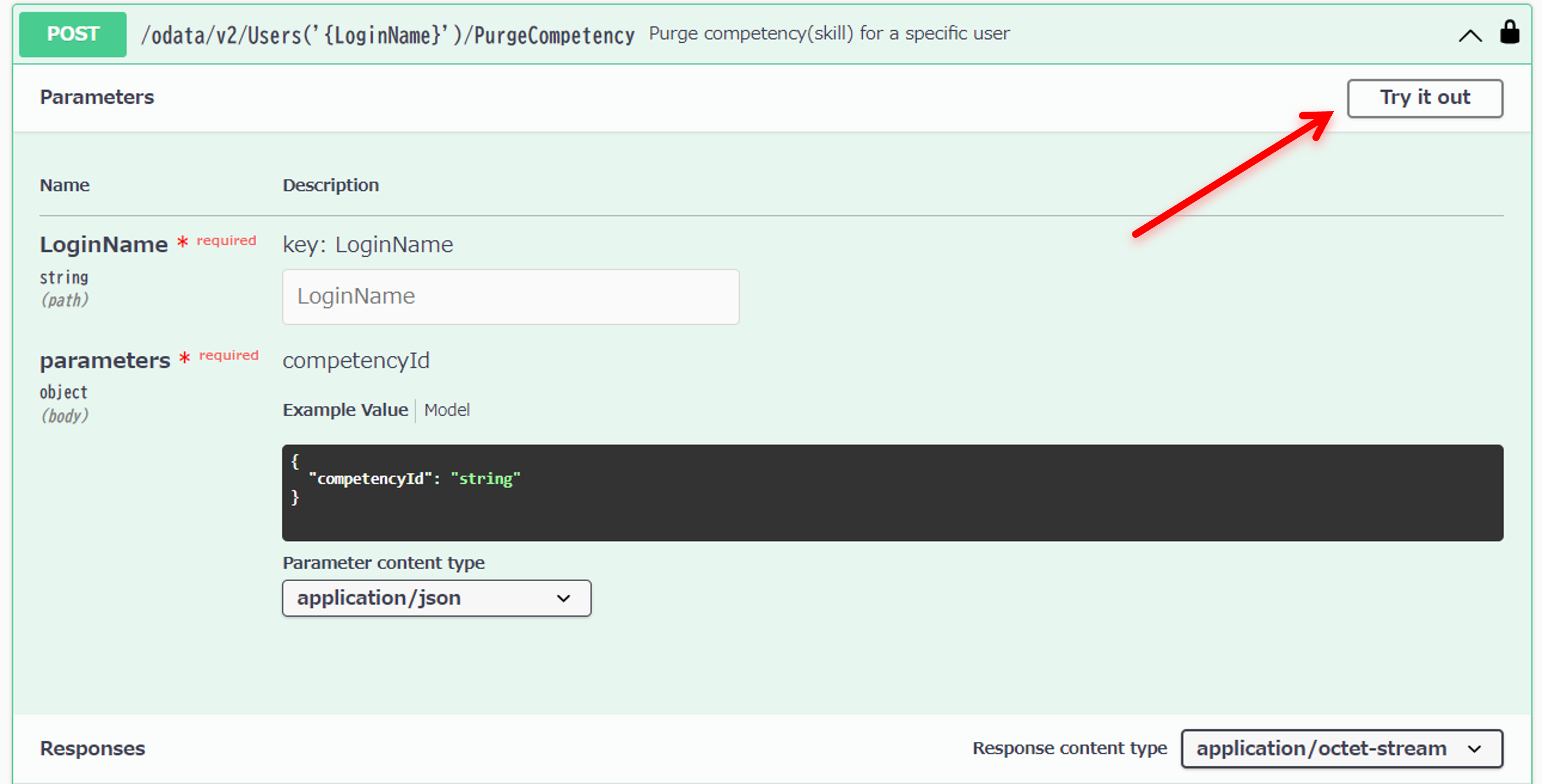Click the parameters body object label
1542x784 pixels.
(x=104, y=360)
